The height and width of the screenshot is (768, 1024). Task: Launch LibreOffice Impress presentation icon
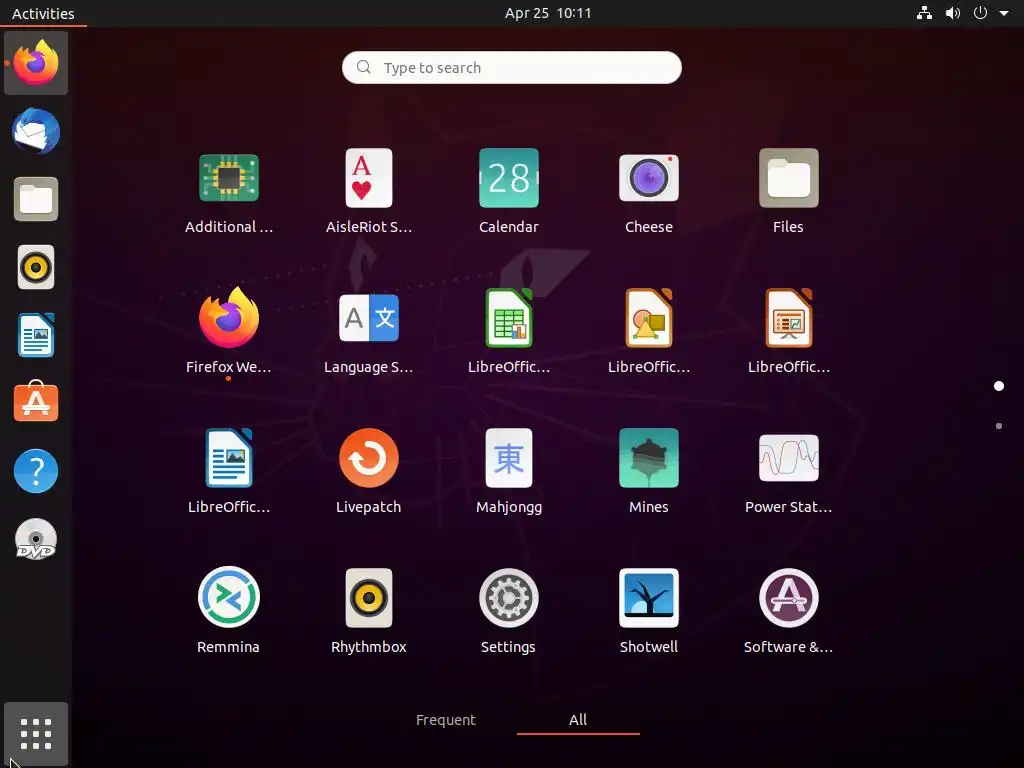788,318
